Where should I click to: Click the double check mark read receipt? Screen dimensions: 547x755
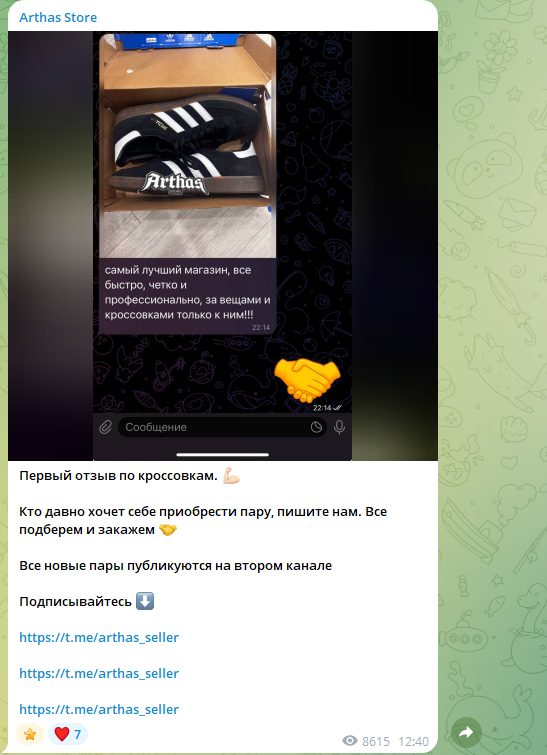pyautogui.click(x=337, y=408)
